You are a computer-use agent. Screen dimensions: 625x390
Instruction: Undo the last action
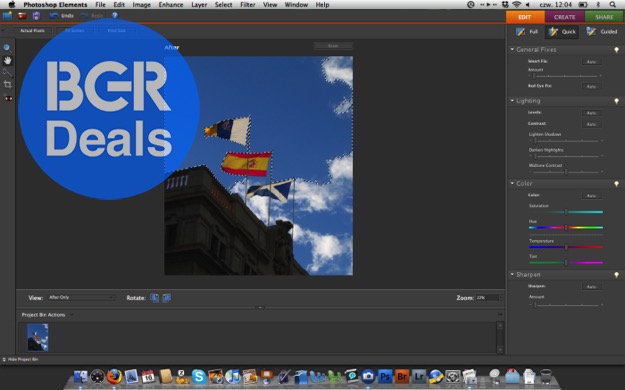click(62, 16)
